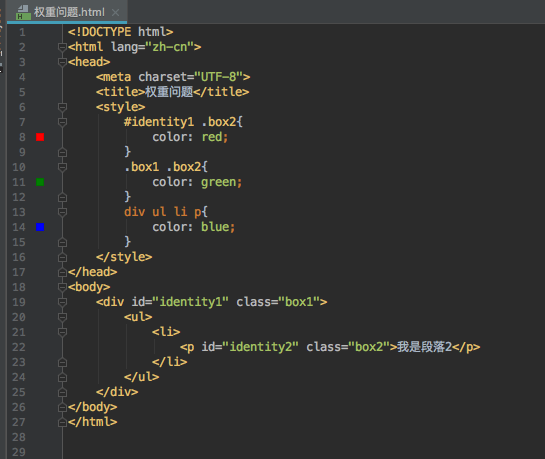Screen dimensions: 545x459
Task: Collapse the #identity1 .box2 rule on line 7
Action: (x=62, y=122)
